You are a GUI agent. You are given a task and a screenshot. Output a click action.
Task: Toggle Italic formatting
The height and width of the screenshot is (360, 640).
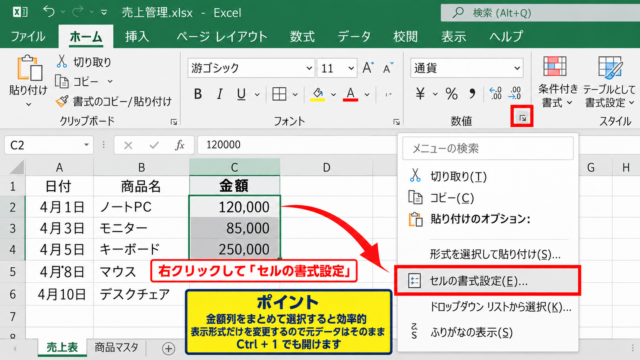(220, 94)
